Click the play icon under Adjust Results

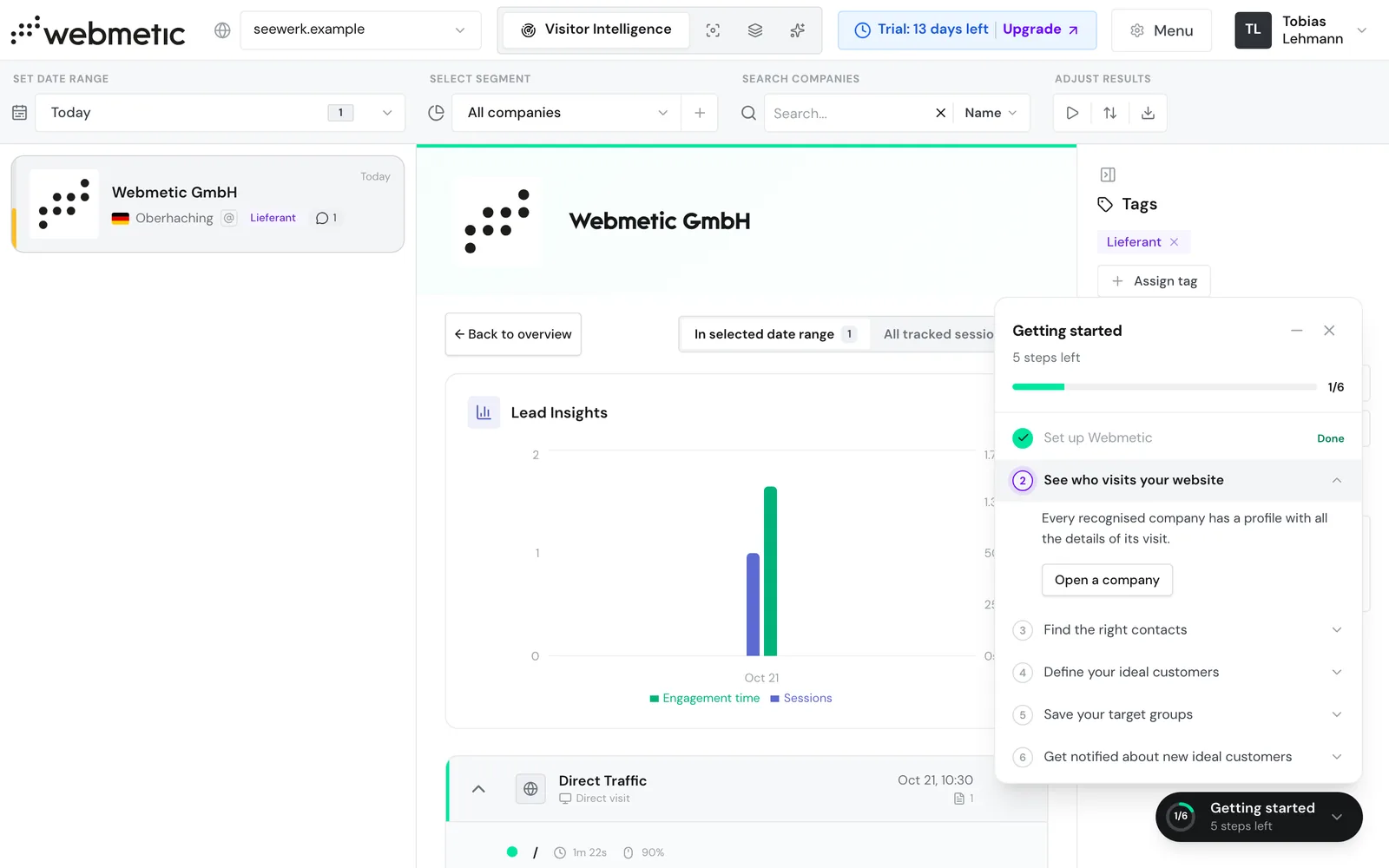1072,113
